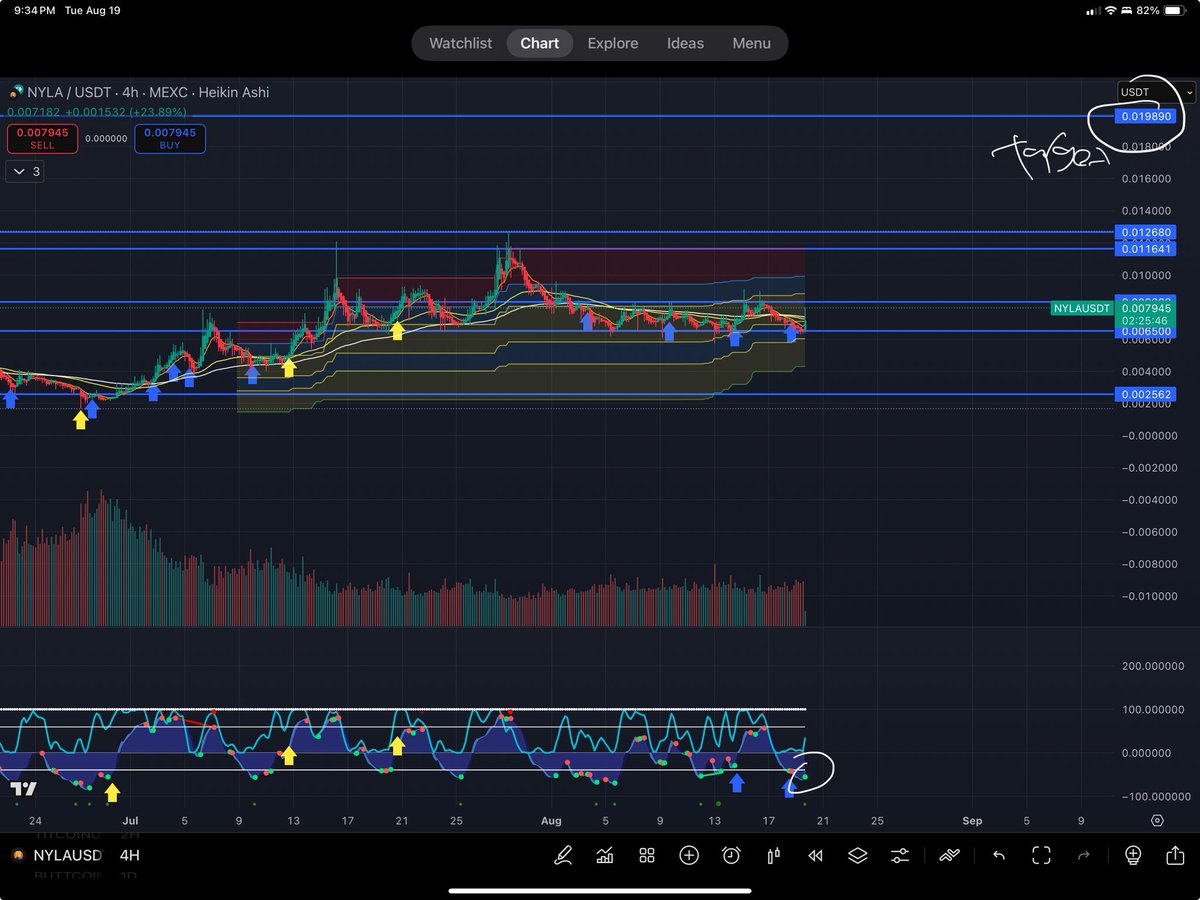Open publish idea lightbulb icon

(1133, 856)
